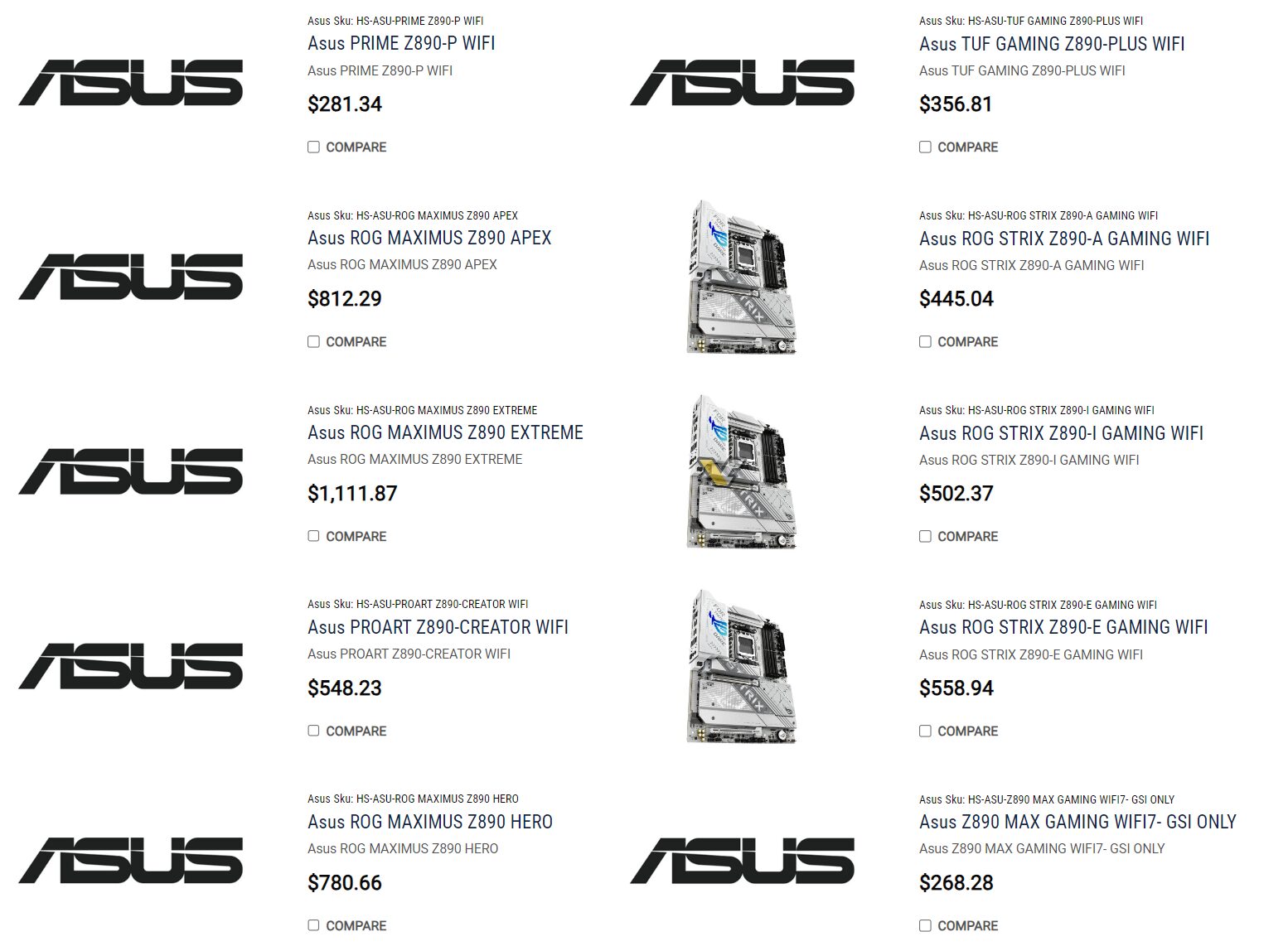Toggle Compare for TUF GAMING Z890-PLUS WIFI
The width and height of the screenshot is (1288, 951).
pyautogui.click(x=925, y=147)
